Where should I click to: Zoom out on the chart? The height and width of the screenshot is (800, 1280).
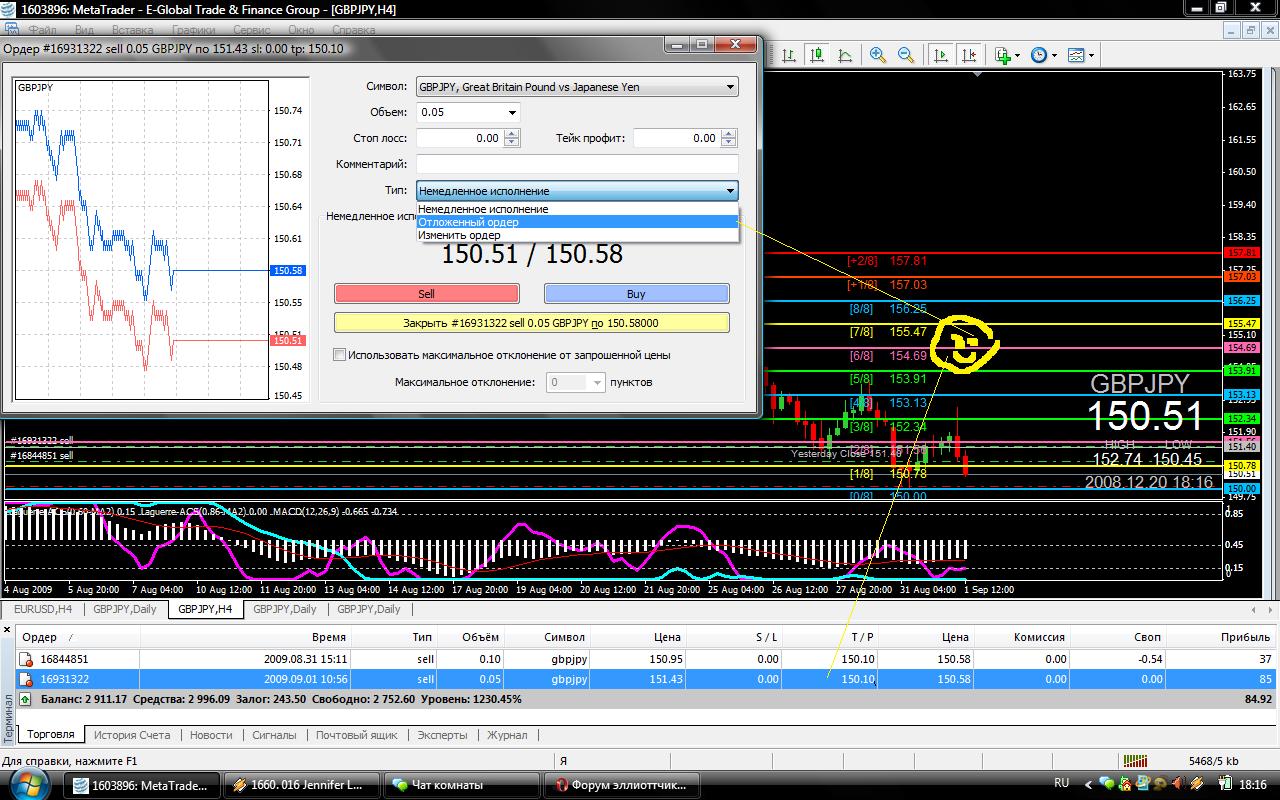point(906,55)
